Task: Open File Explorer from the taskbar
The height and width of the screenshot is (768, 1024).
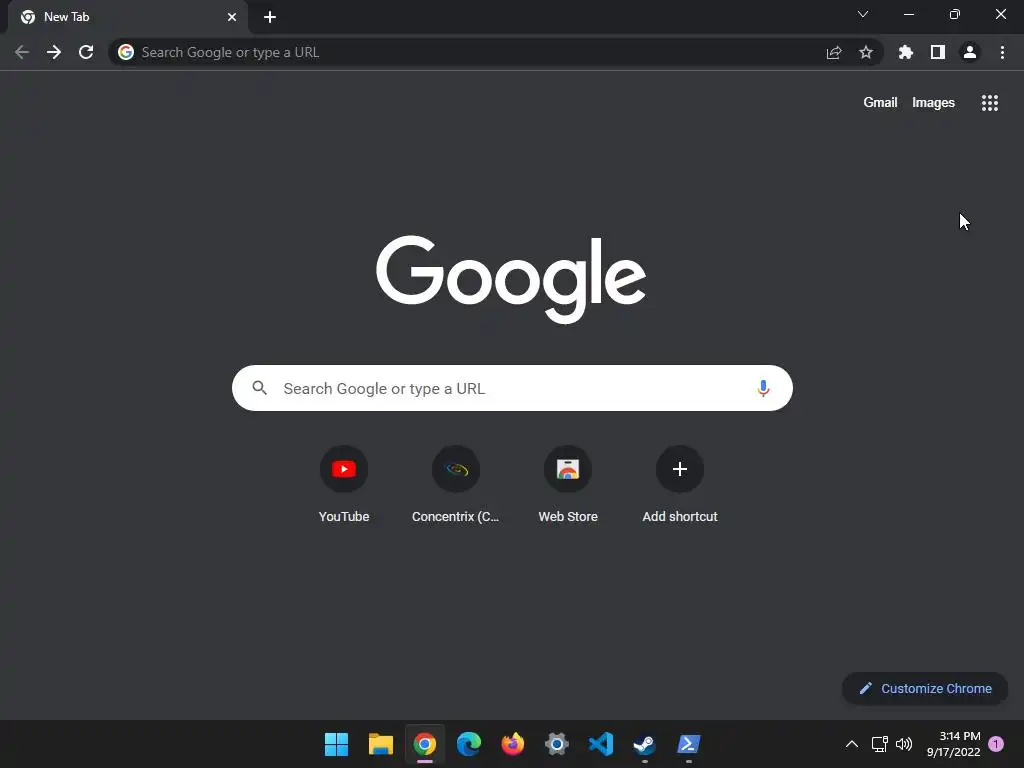Action: coord(381,744)
